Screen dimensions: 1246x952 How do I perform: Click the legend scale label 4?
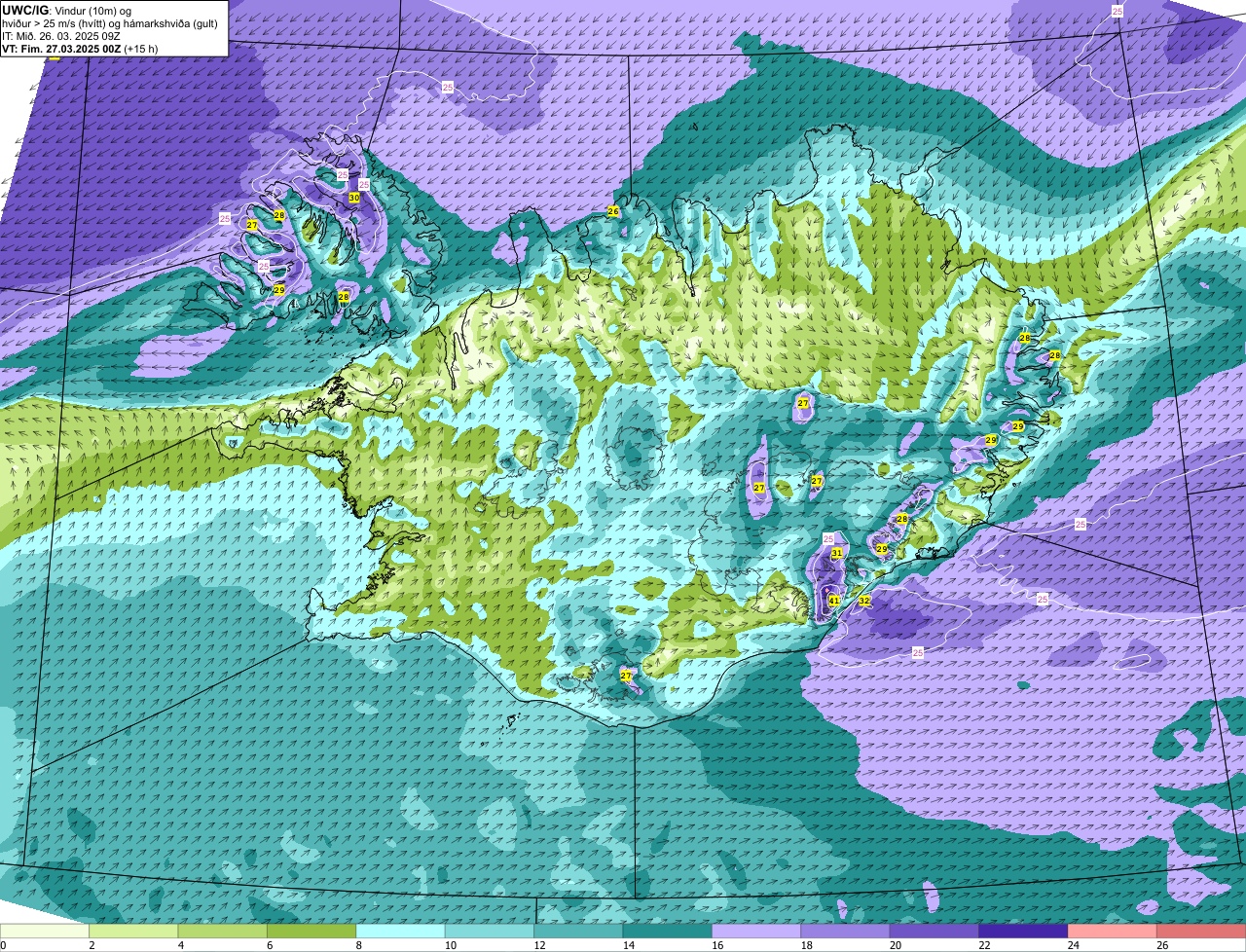click(181, 945)
